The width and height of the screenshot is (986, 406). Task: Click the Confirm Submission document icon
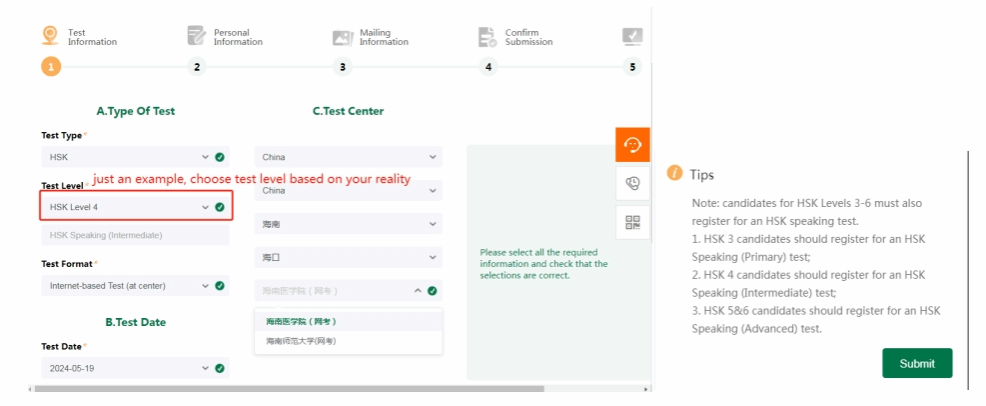pos(488,37)
